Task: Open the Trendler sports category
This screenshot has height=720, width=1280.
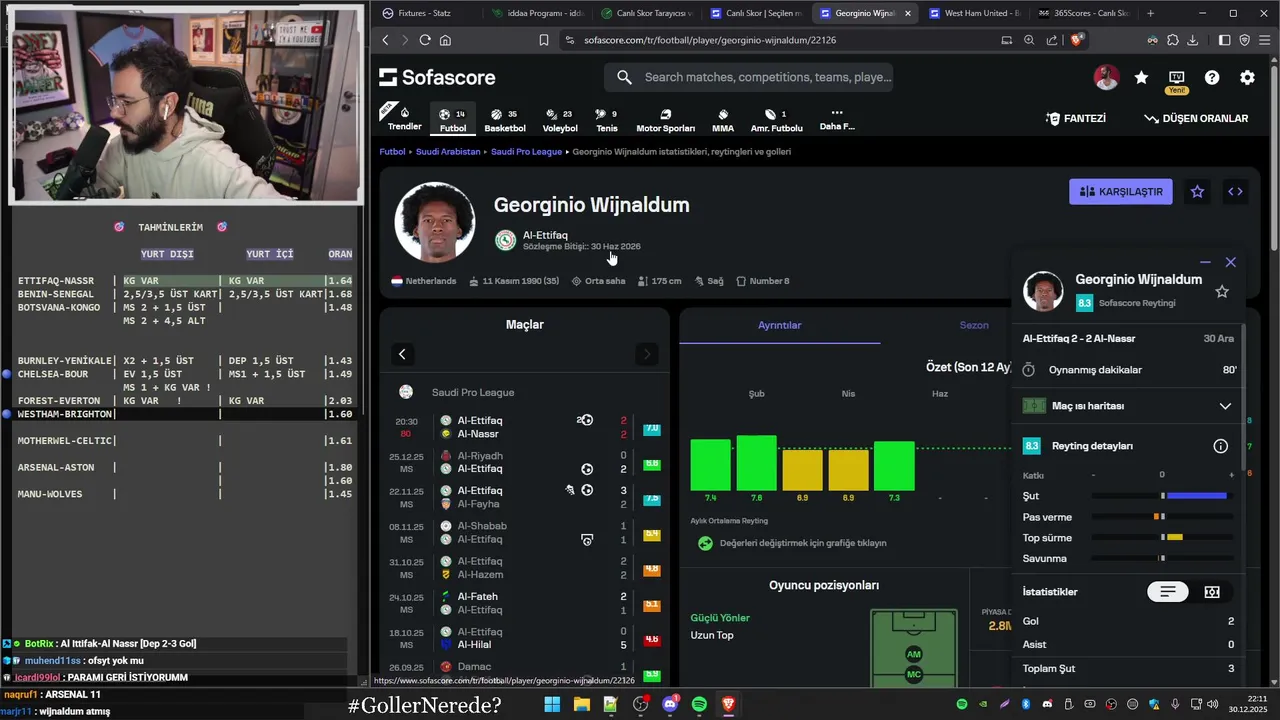Action: 404,118
